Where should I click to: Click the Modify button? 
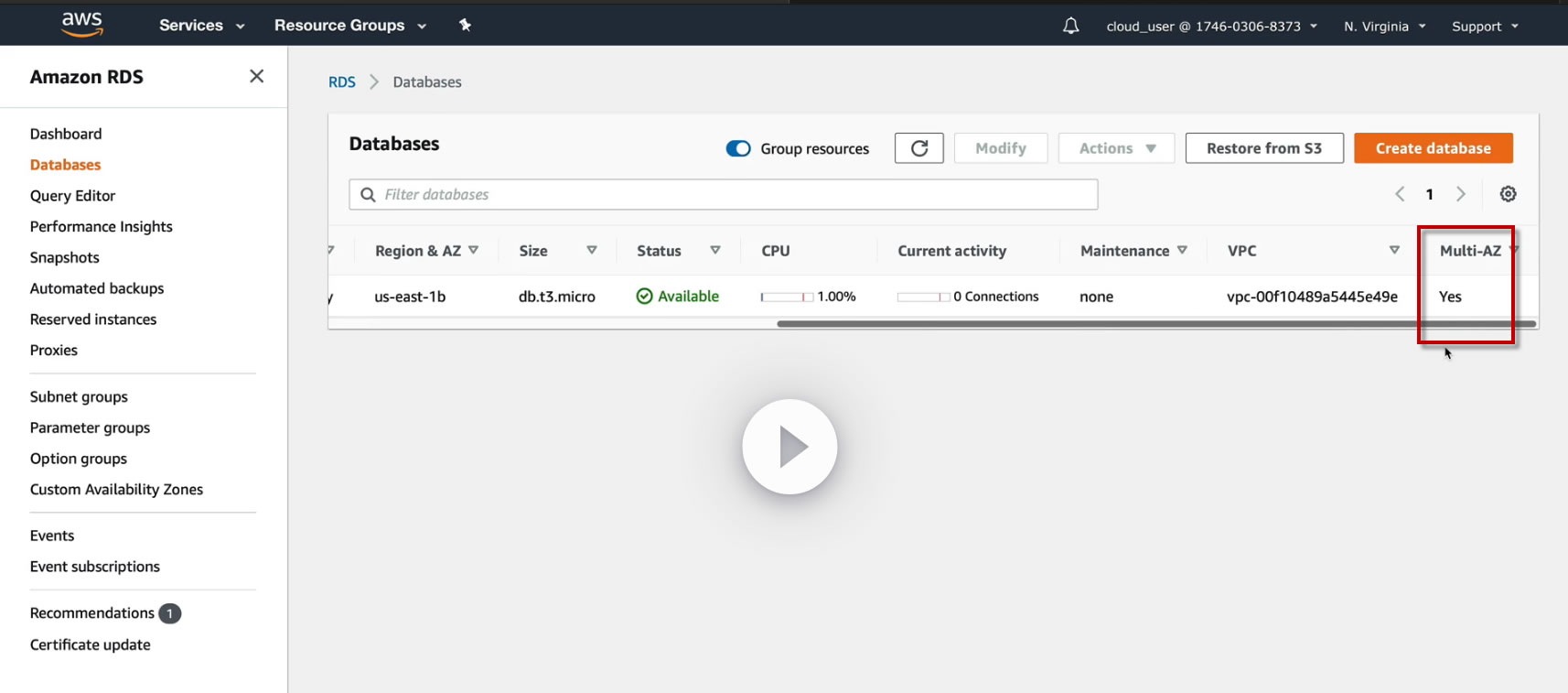click(x=1001, y=148)
